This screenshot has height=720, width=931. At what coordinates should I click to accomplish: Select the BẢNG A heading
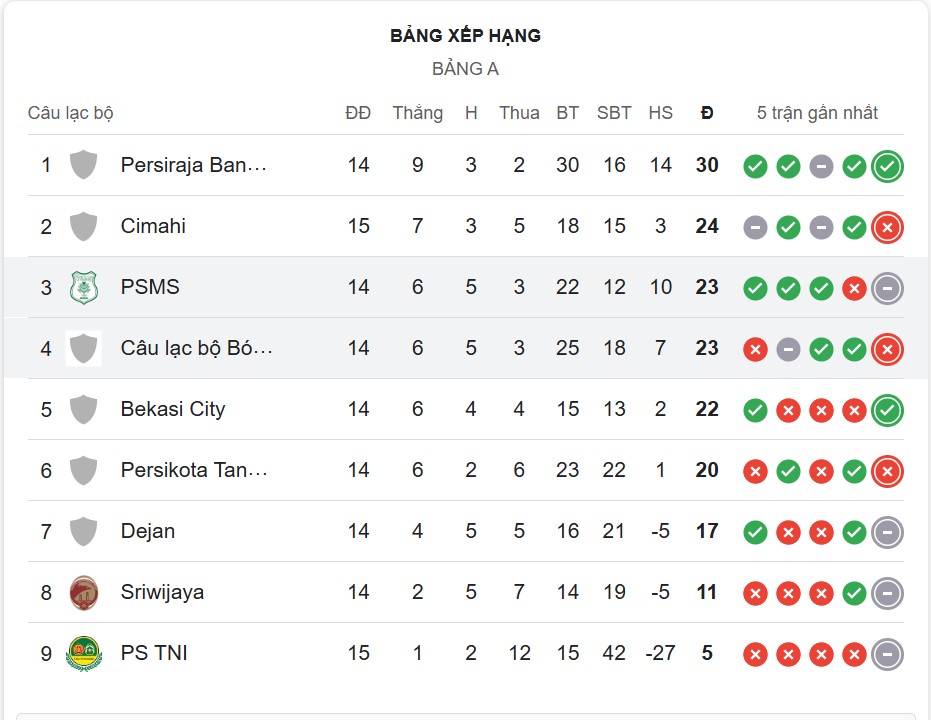[x=465, y=69]
